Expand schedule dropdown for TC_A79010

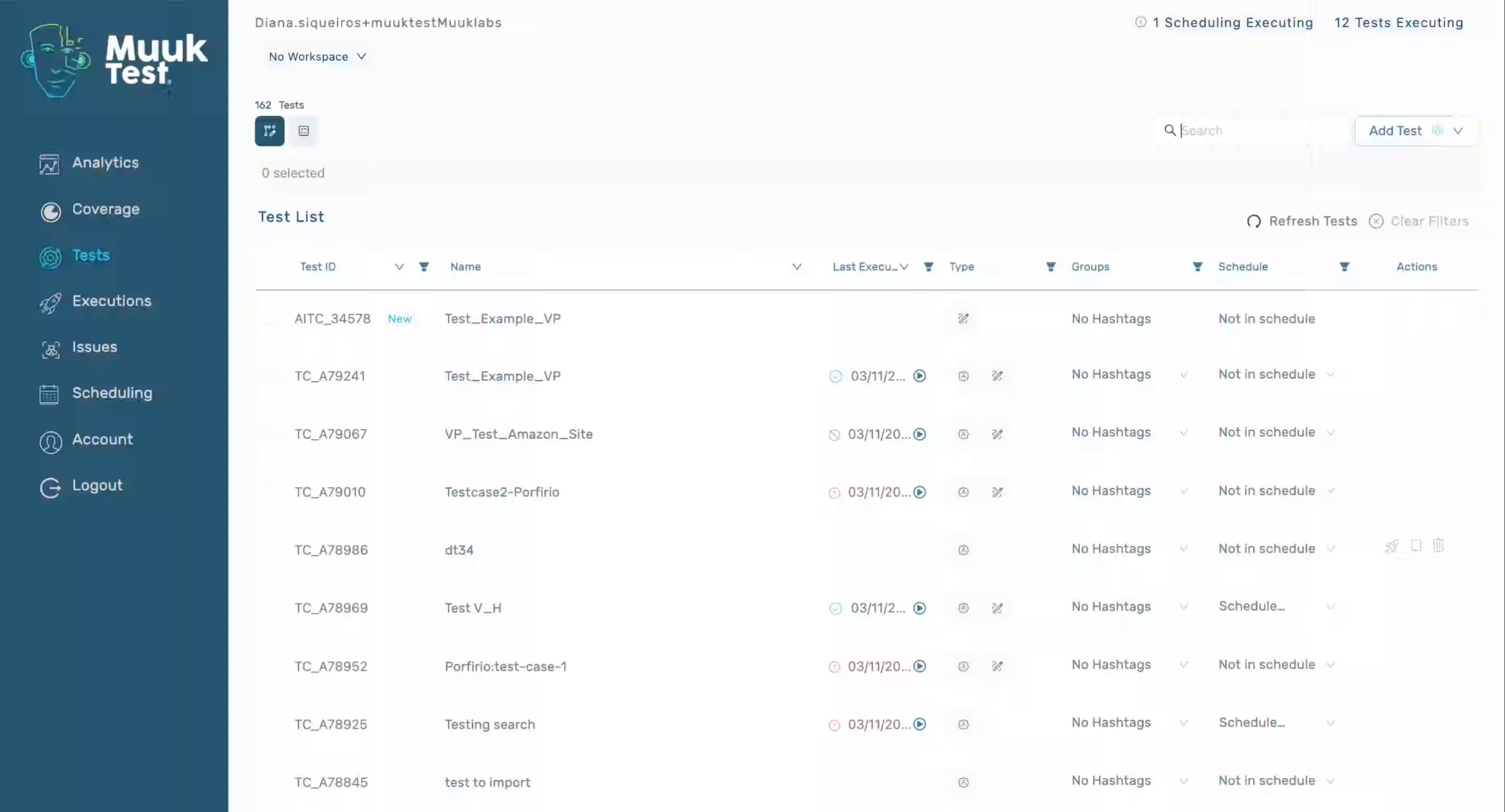(1331, 491)
